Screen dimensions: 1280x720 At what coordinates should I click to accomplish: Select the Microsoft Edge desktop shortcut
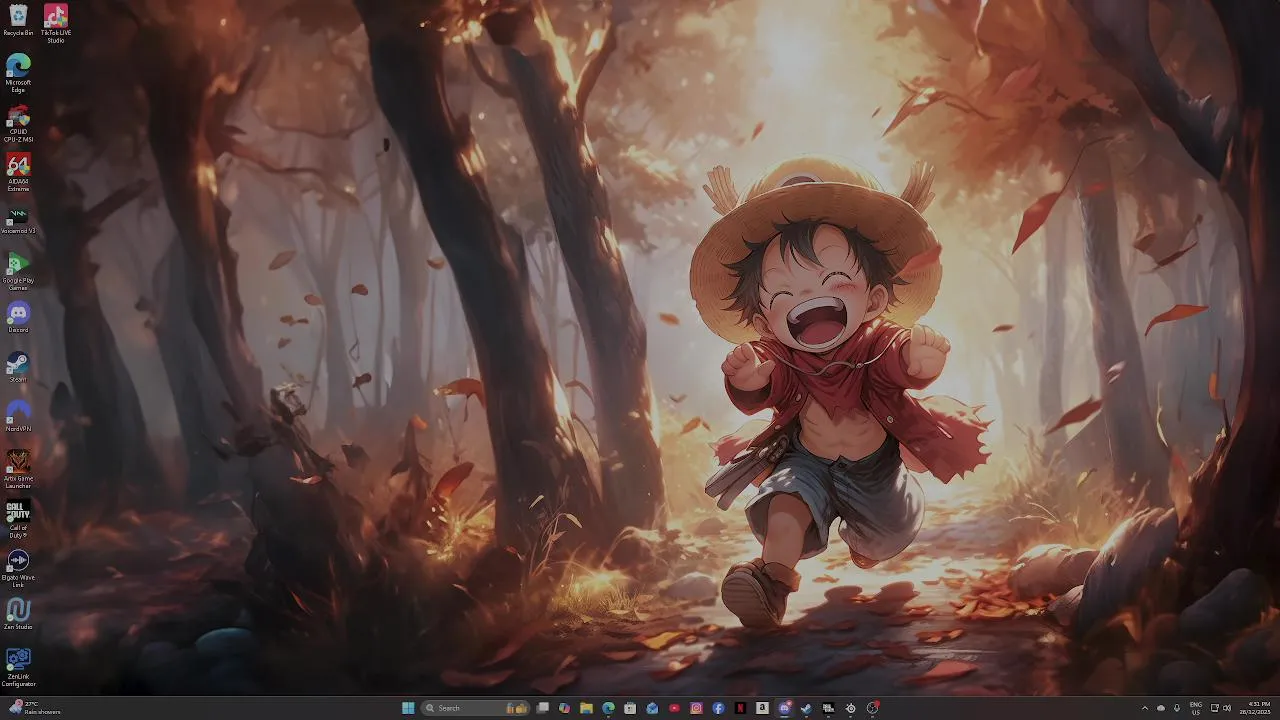[x=18, y=73]
